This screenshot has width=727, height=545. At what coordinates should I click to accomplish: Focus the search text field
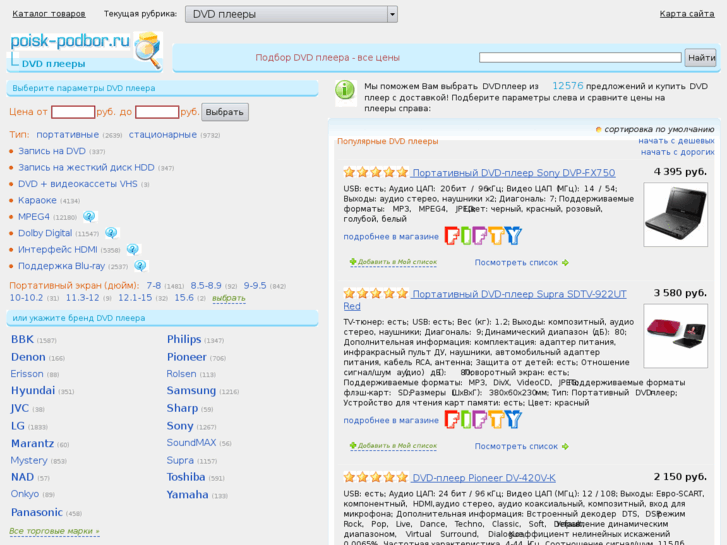(x=580, y=58)
